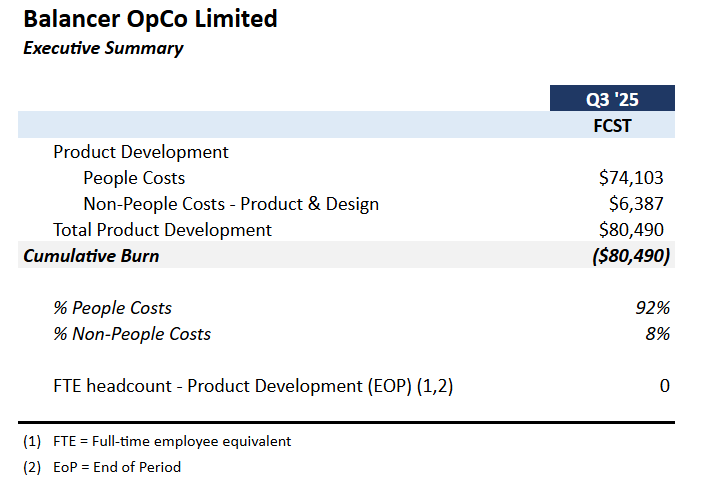The height and width of the screenshot is (502, 713).
Task: Select the Total Product Development label
Action: click(x=162, y=230)
